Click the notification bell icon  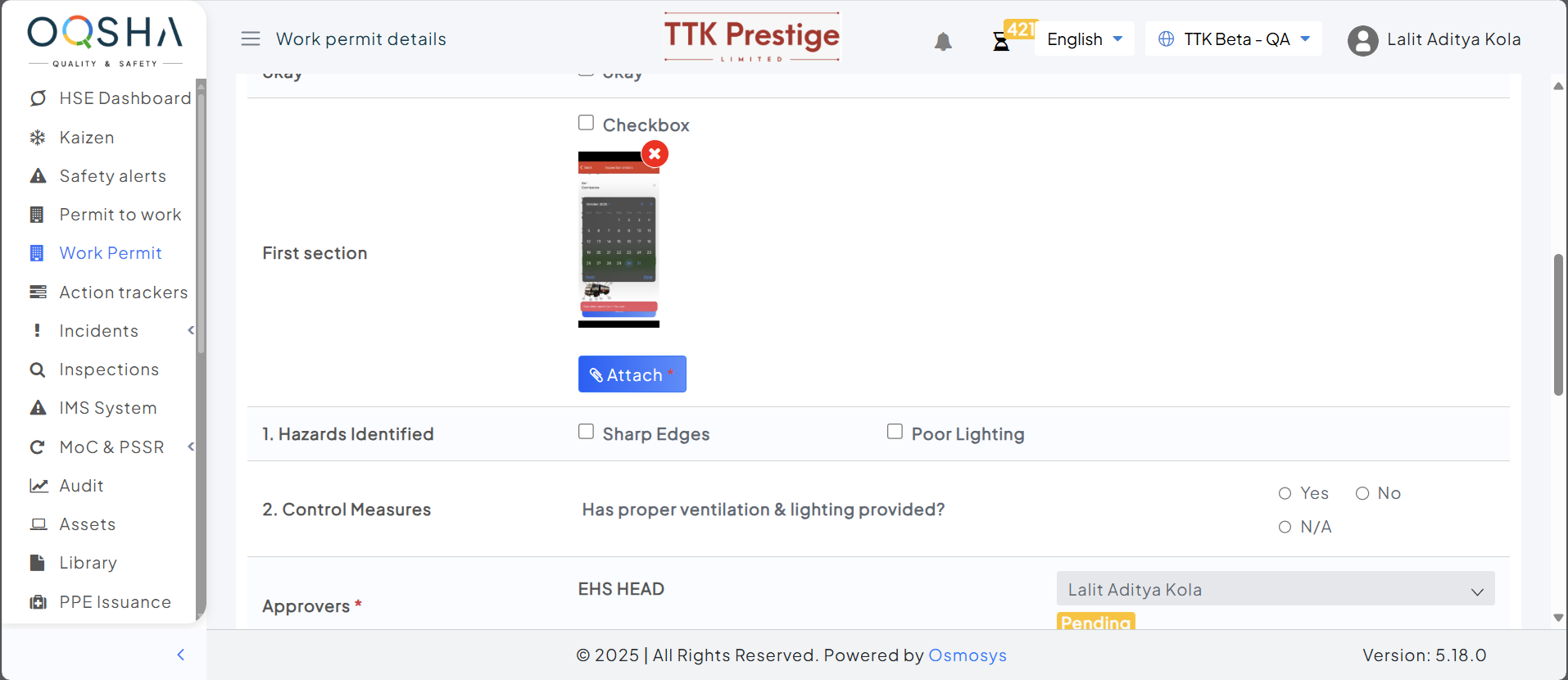coord(943,41)
